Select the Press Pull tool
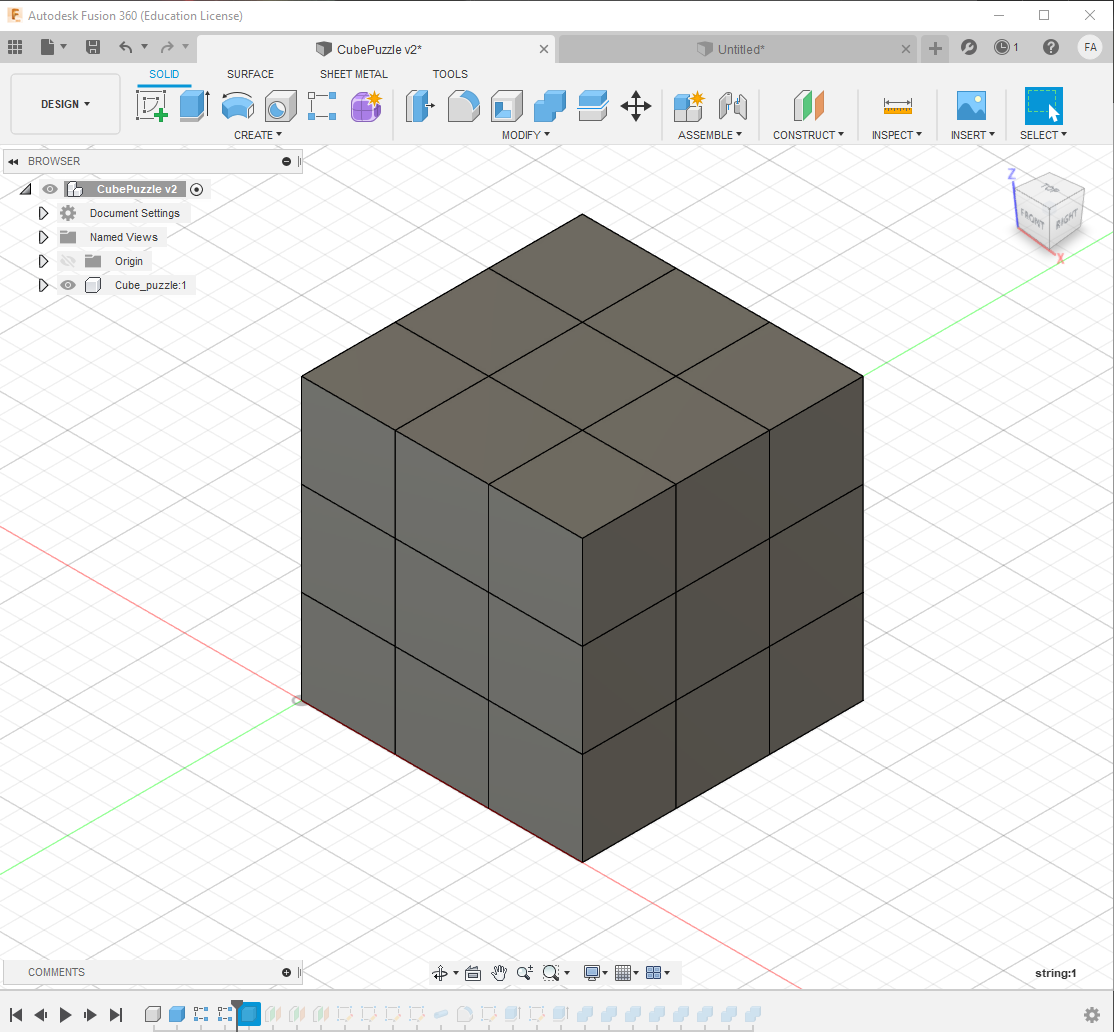The image size is (1114, 1032). click(x=419, y=105)
